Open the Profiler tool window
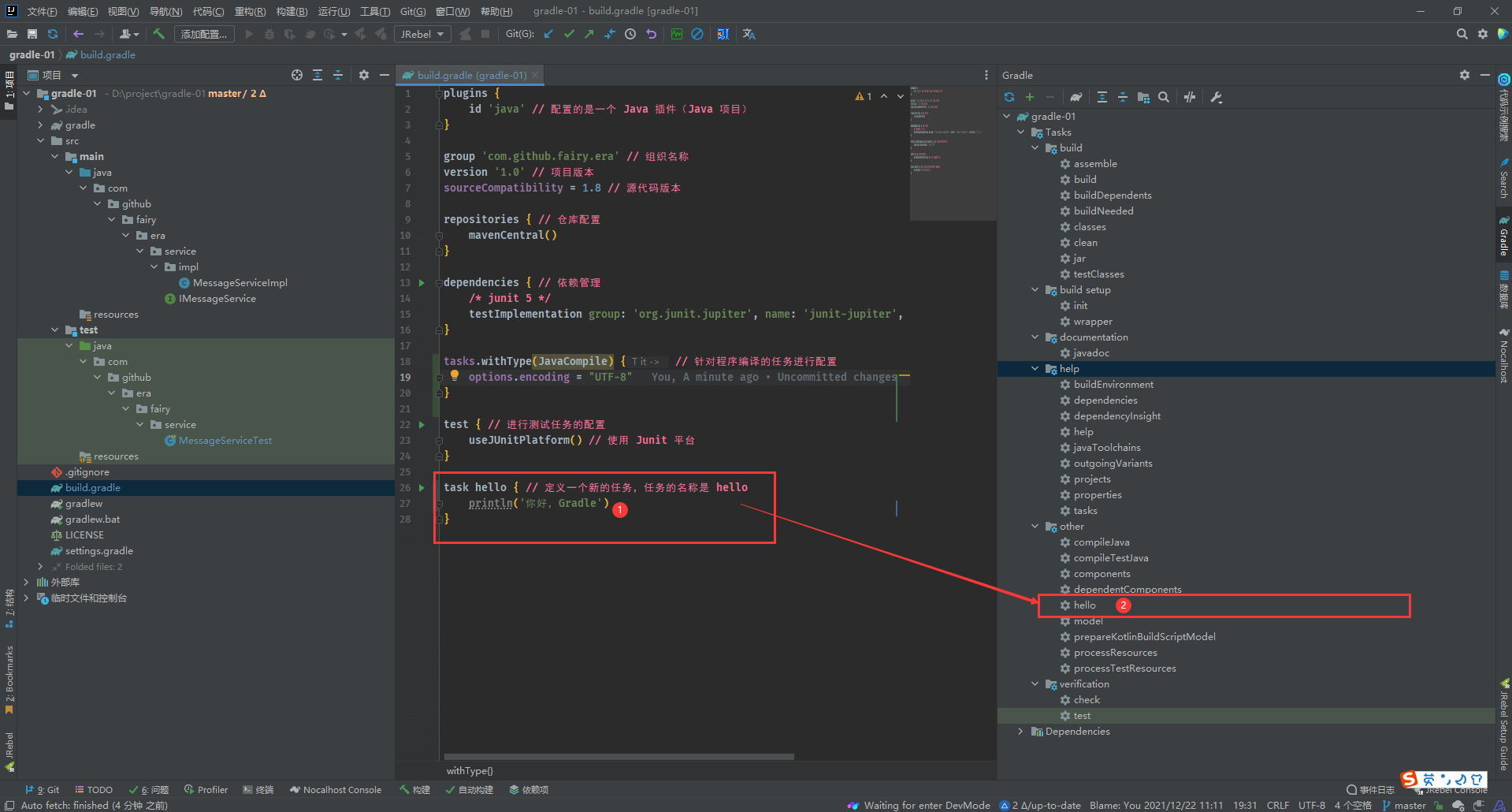1512x812 pixels. point(206,789)
